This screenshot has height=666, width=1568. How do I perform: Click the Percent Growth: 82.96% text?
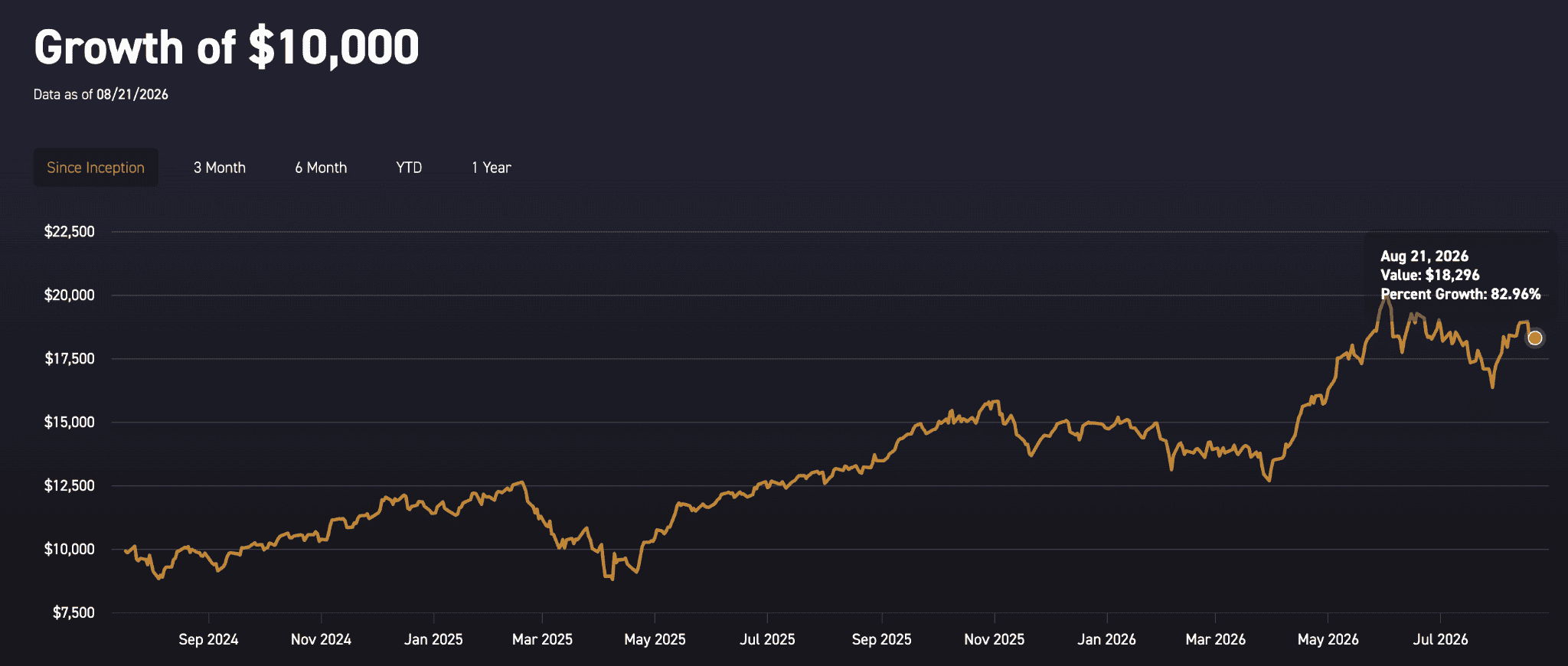1461,294
